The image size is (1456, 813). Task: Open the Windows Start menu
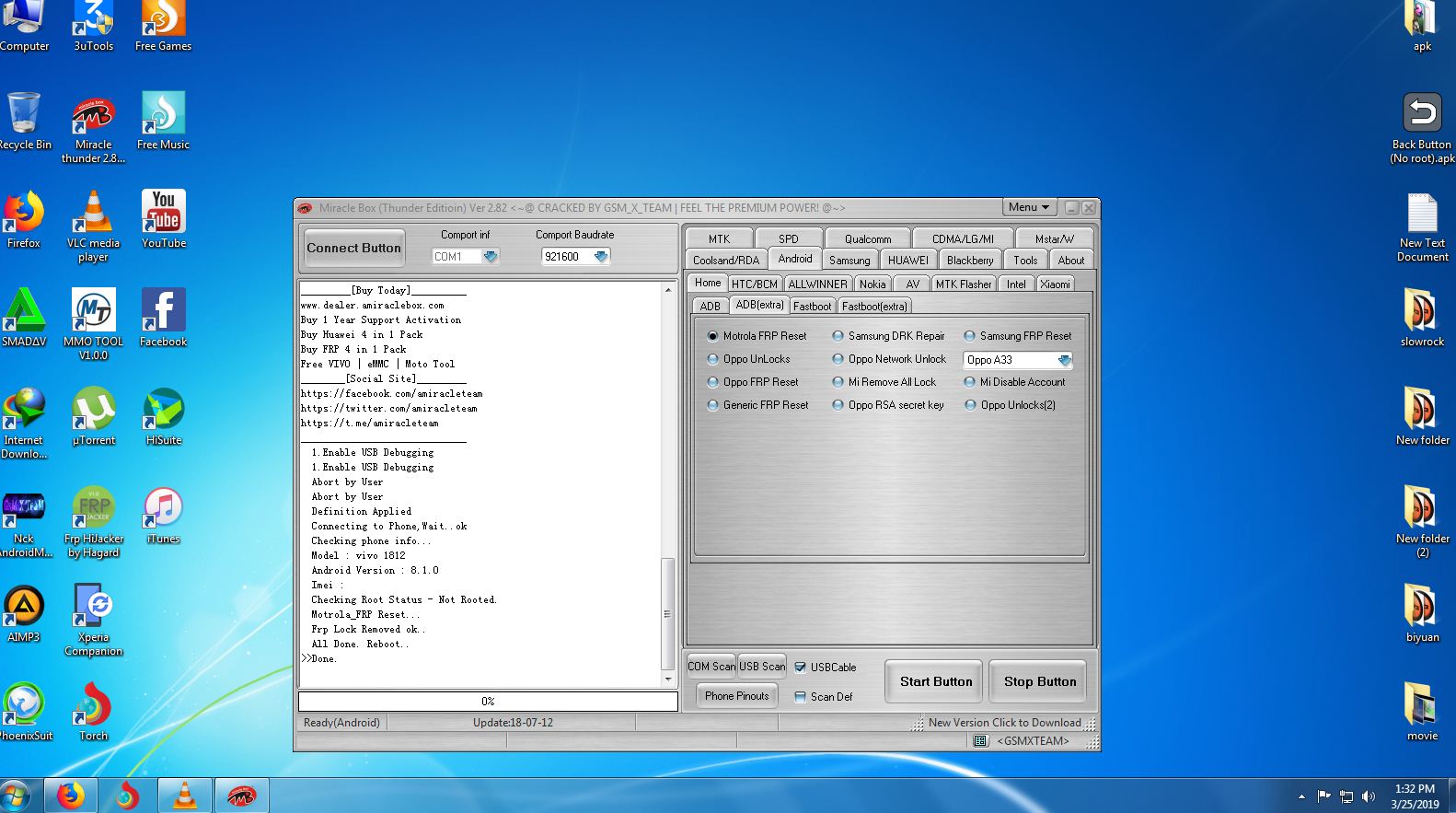click(x=17, y=796)
